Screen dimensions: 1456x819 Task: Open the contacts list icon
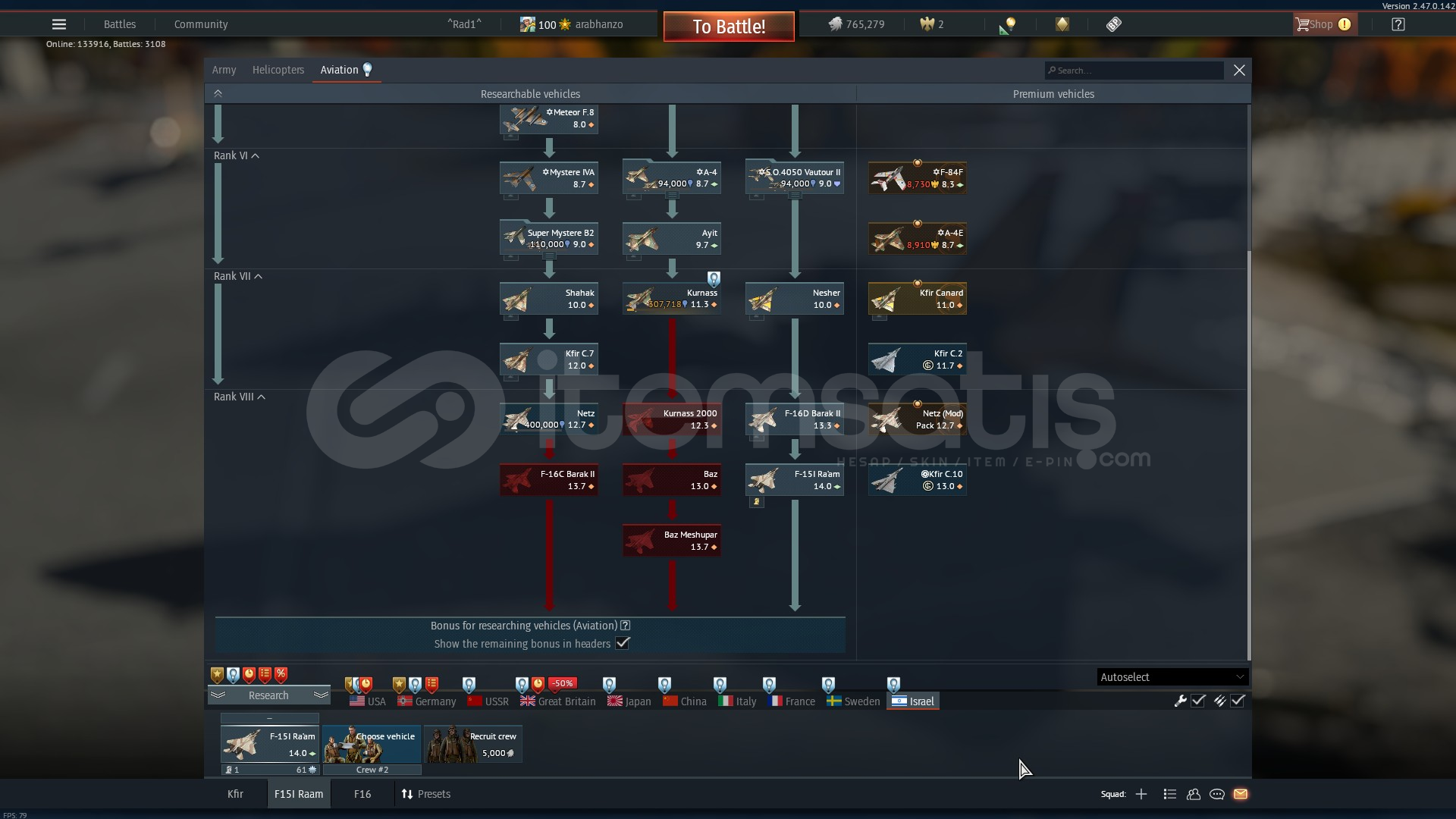coord(1170,794)
